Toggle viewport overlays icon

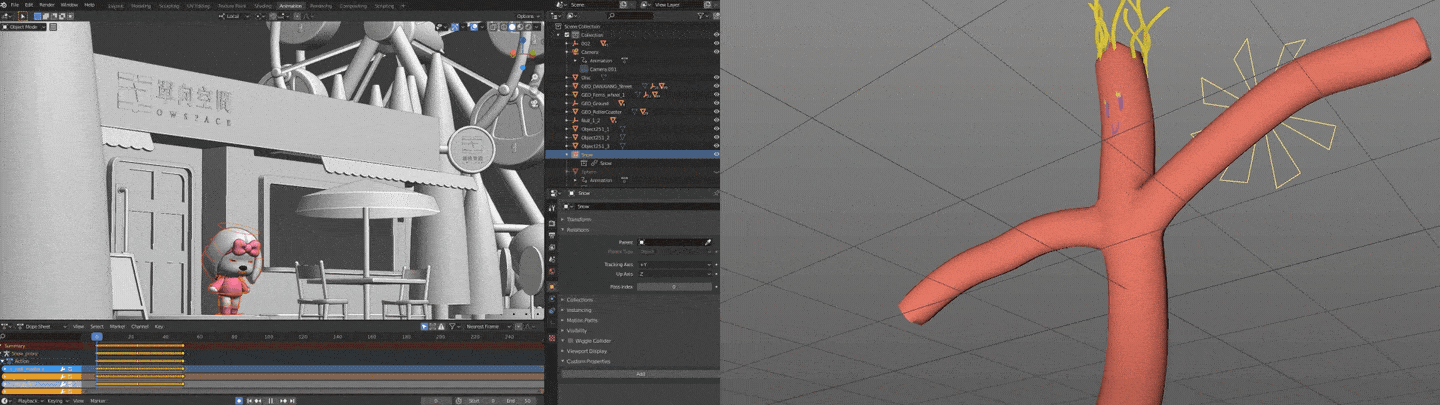click(x=474, y=26)
